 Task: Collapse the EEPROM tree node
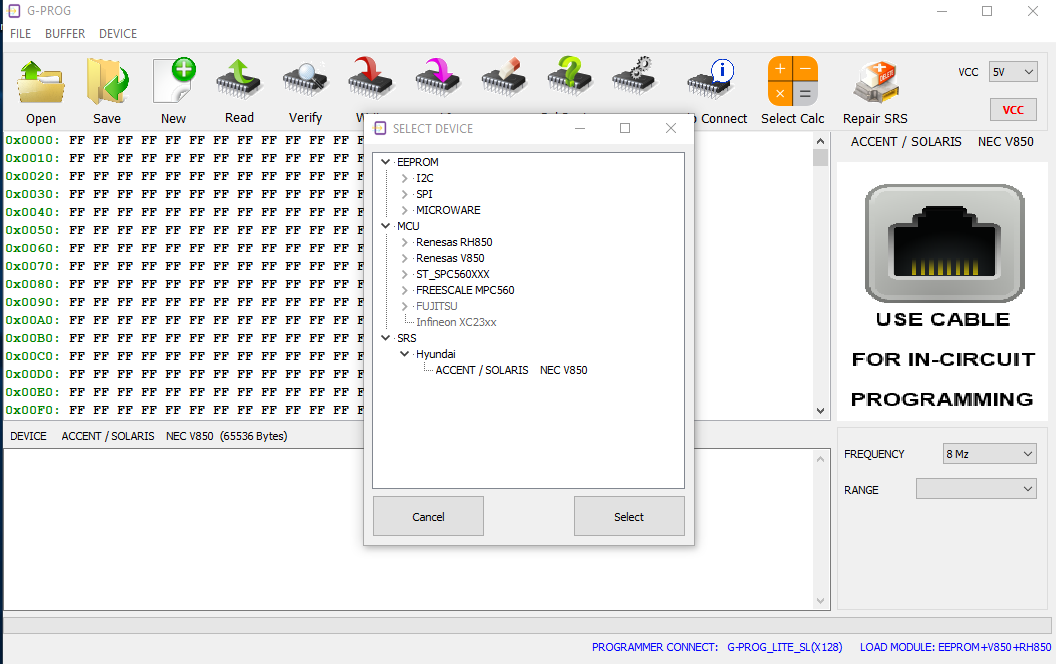coord(386,162)
